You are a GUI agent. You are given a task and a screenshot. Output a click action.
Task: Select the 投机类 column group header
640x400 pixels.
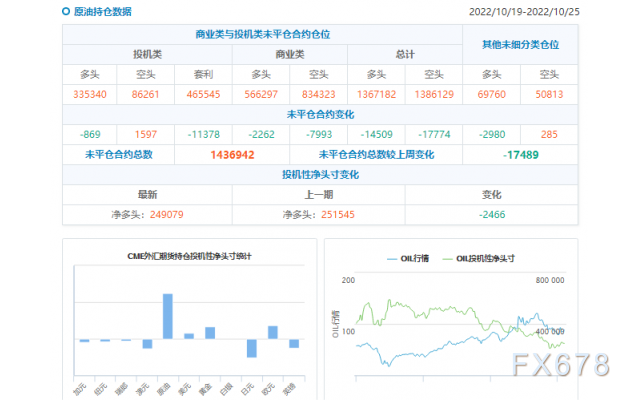coord(147,54)
